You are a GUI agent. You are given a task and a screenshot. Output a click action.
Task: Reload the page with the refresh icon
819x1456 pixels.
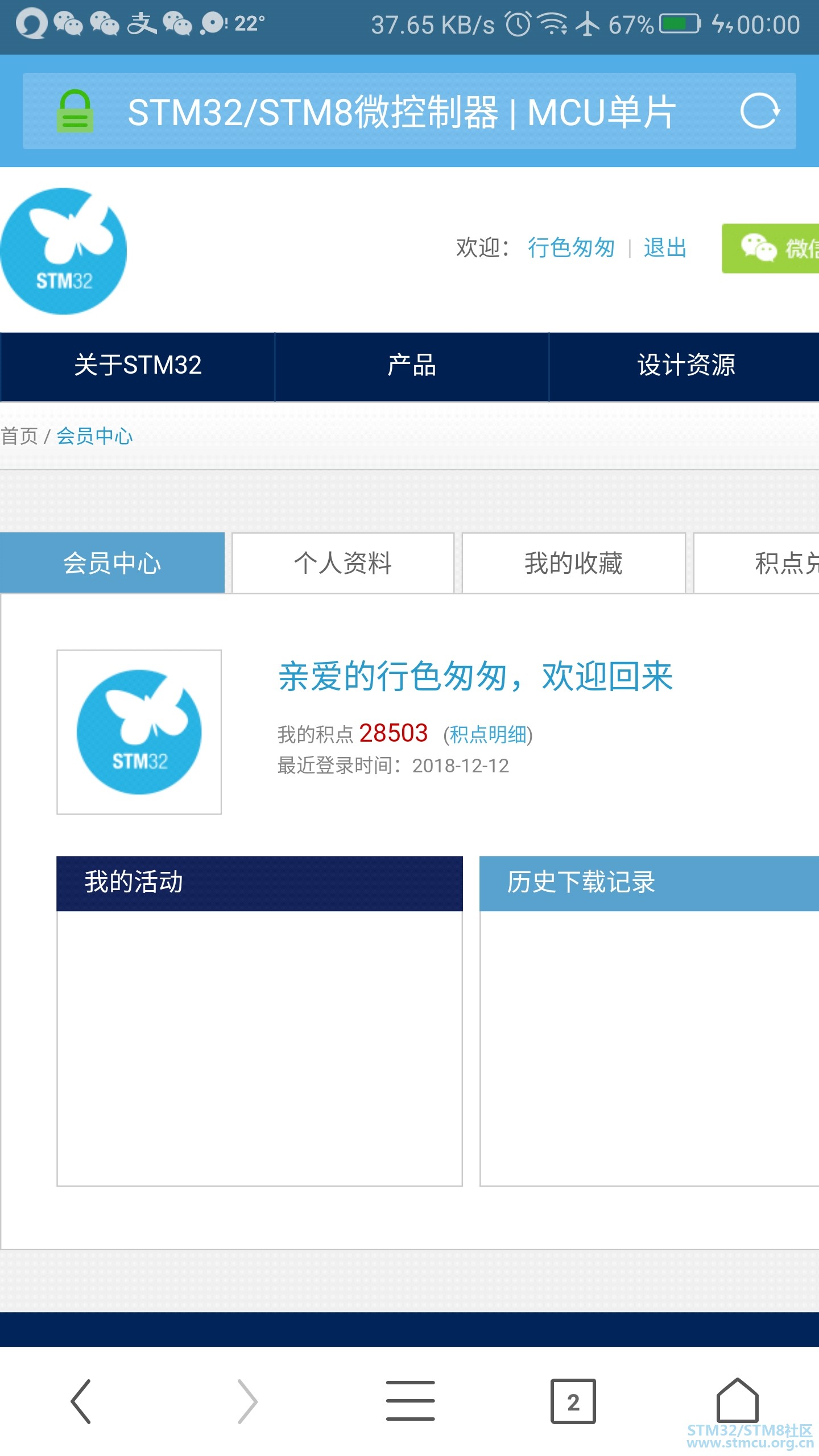[760, 111]
